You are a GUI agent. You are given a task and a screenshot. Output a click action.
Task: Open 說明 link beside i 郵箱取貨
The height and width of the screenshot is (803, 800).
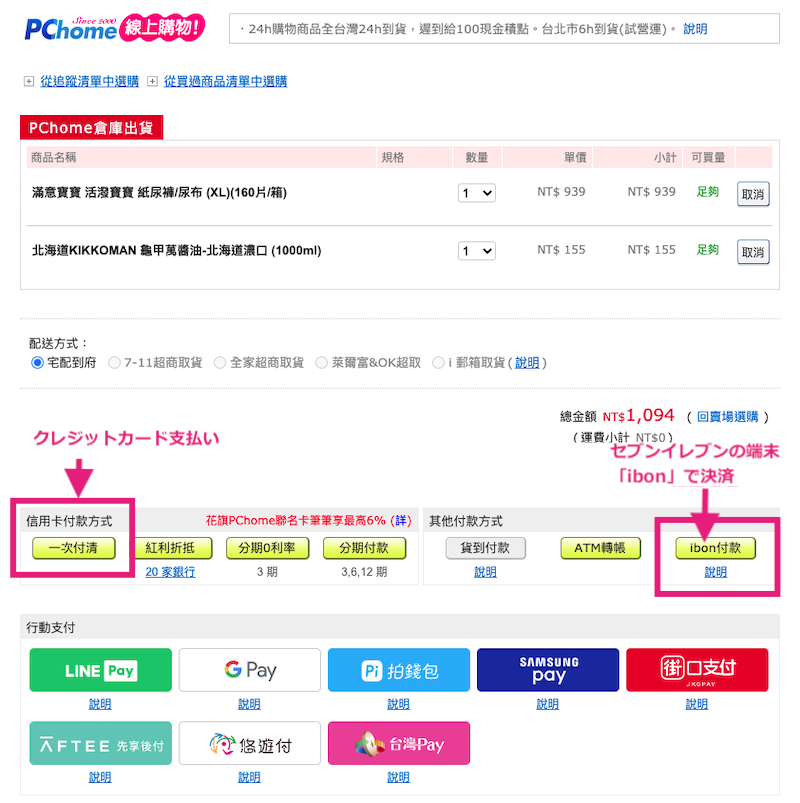pyautogui.click(x=527, y=363)
